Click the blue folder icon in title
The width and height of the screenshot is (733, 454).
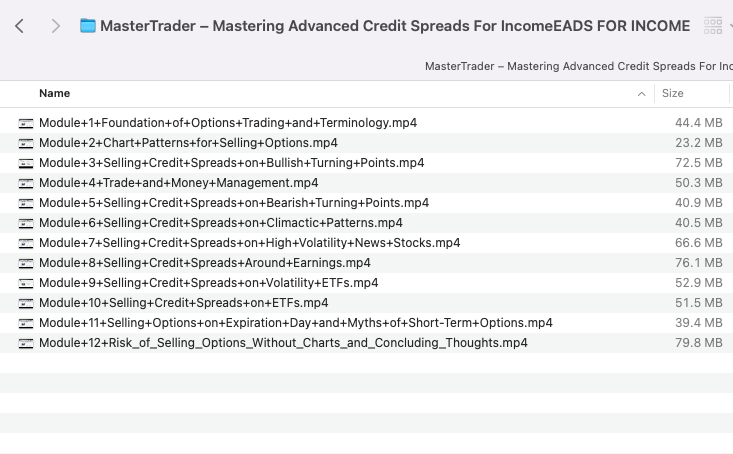click(x=88, y=26)
